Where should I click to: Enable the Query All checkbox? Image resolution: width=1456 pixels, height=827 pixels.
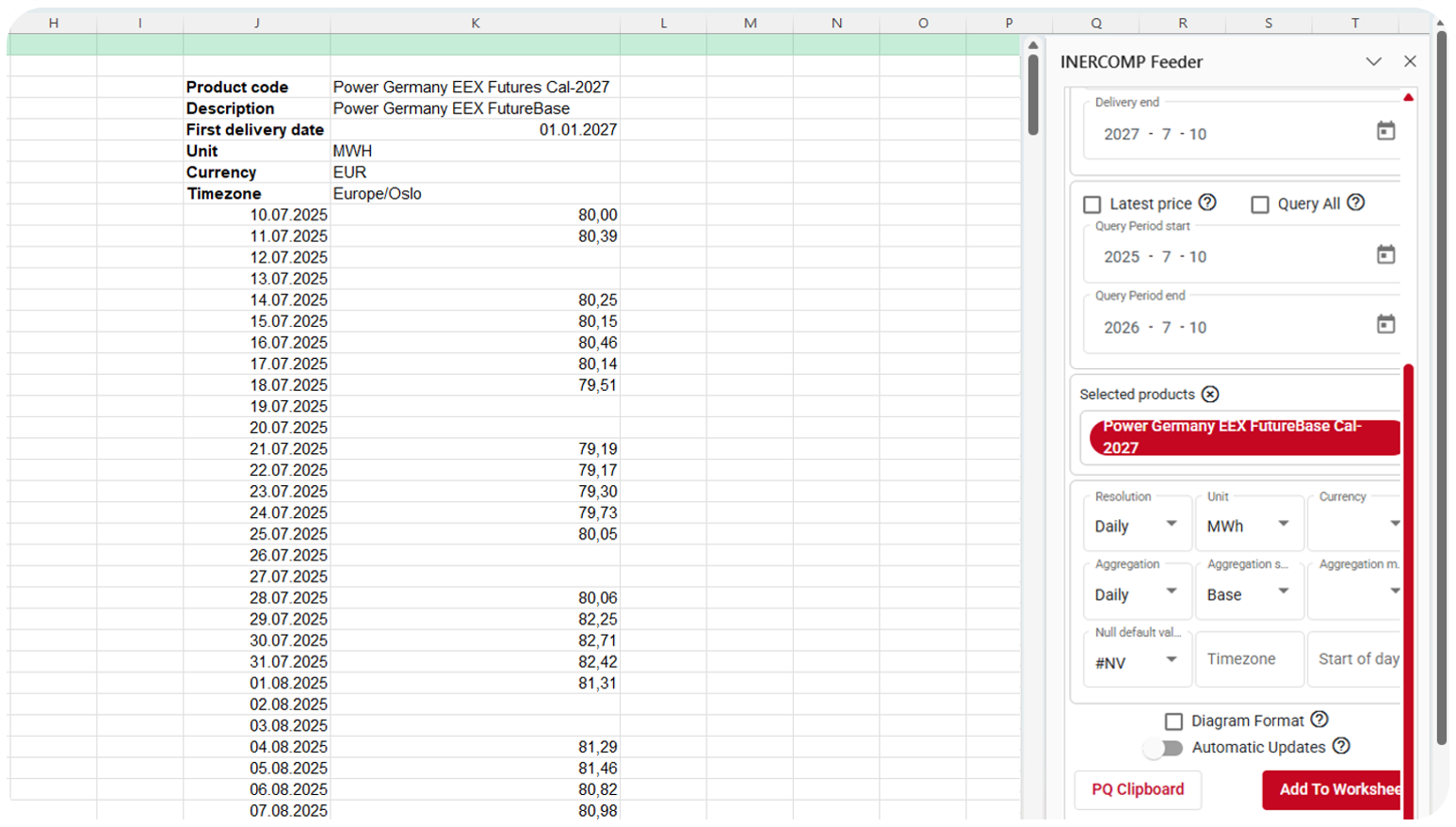pos(1260,204)
